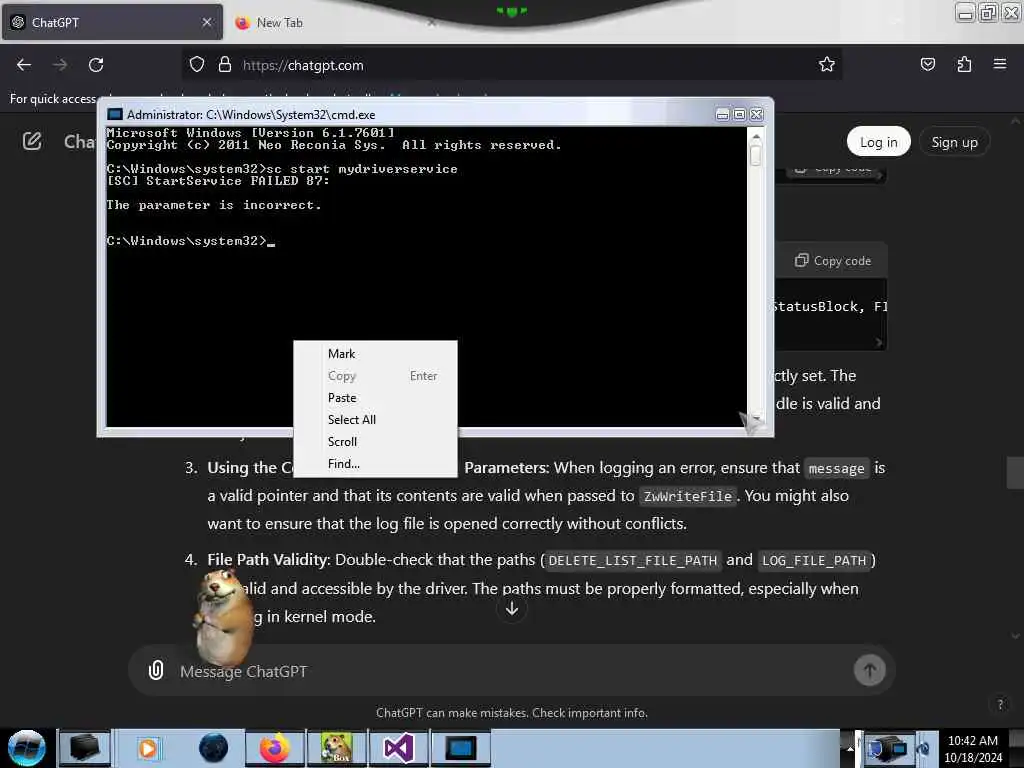Click the Sign up button
This screenshot has height=768, width=1024.
point(954,142)
